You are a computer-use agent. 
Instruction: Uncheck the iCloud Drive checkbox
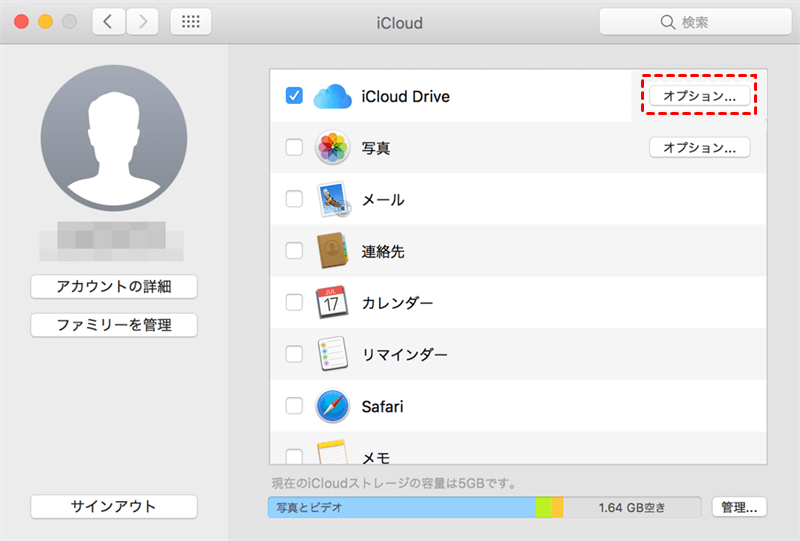pyautogui.click(x=294, y=96)
